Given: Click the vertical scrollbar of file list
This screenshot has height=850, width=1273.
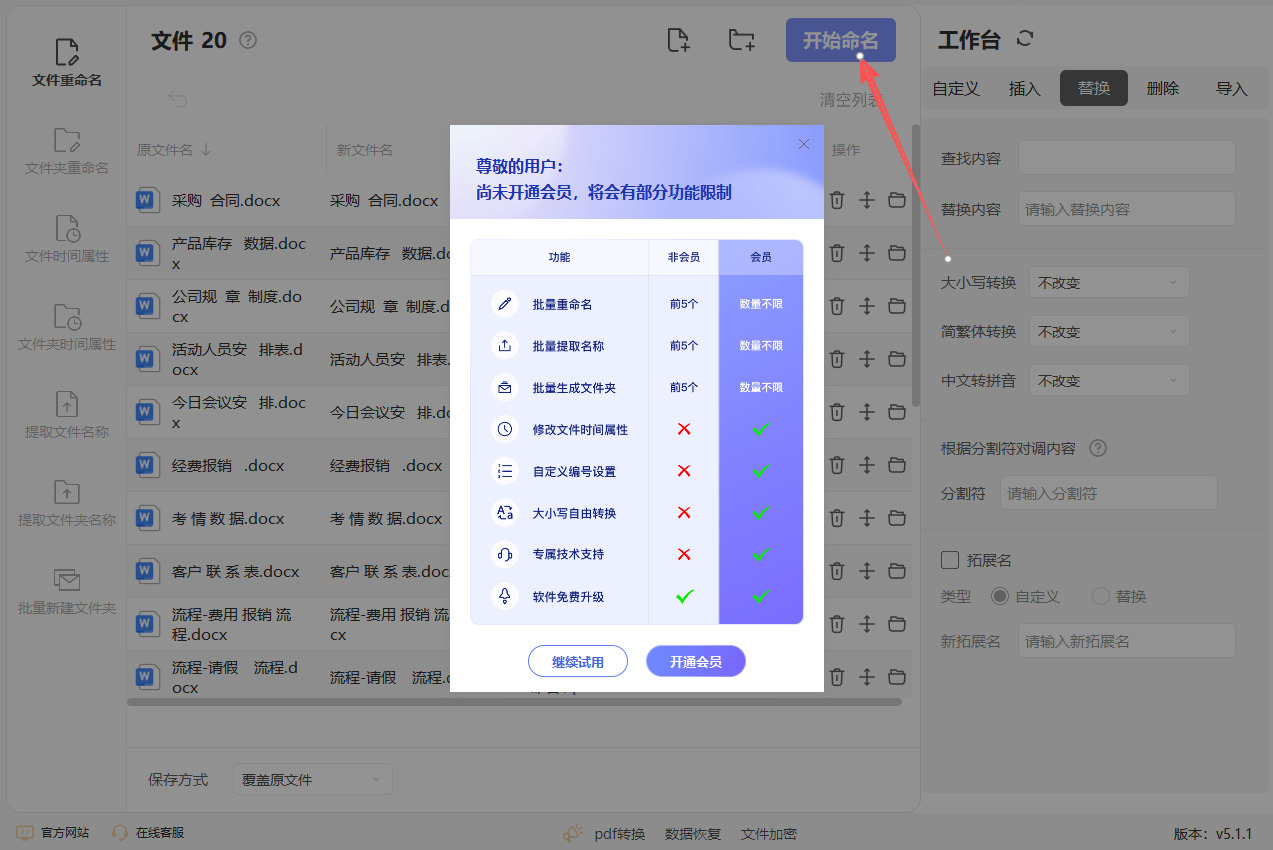Looking at the screenshot, I should click(x=916, y=265).
